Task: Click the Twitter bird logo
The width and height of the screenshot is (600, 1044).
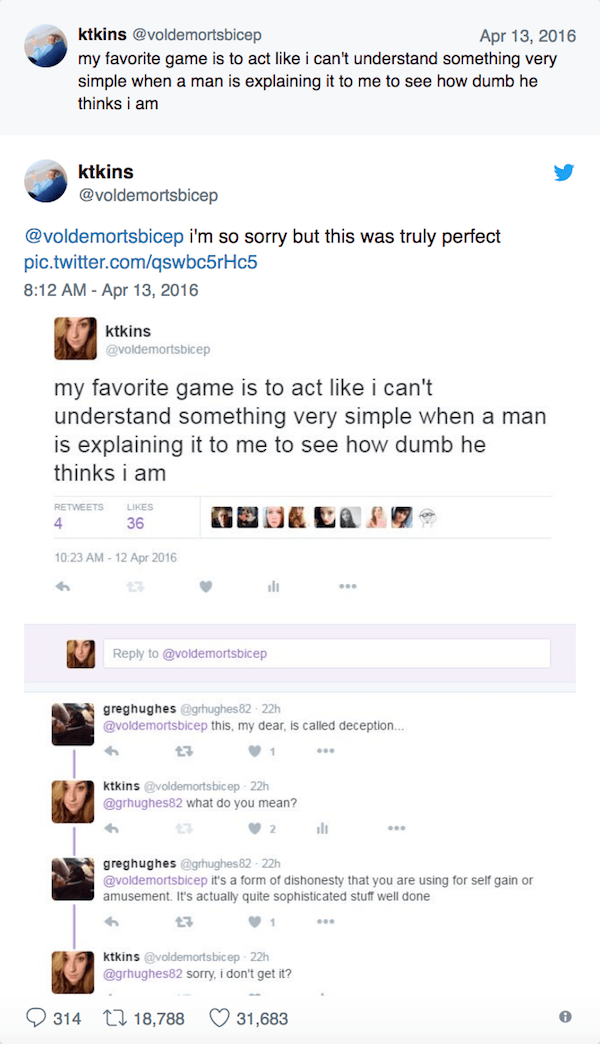Action: pos(564,172)
